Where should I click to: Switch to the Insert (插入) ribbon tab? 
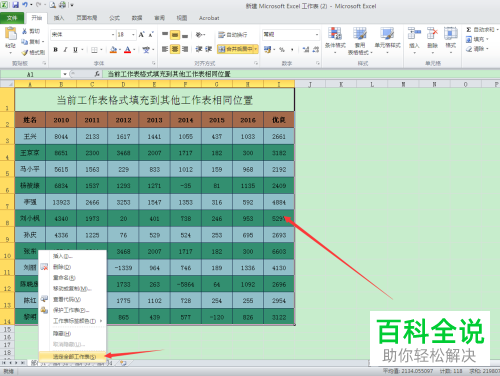coord(59,18)
